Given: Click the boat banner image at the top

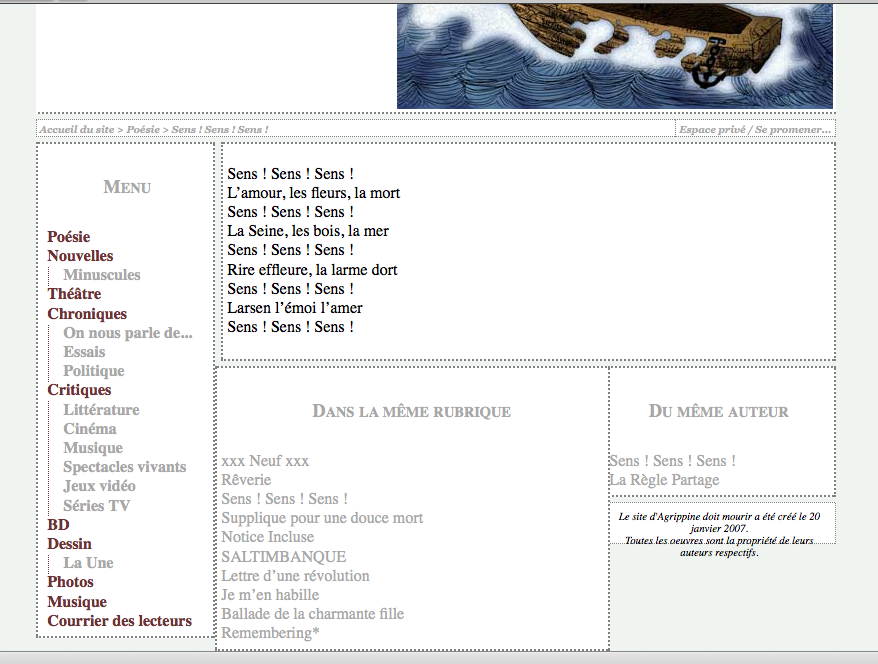Looking at the screenshot, I should [x=614, y=55].
